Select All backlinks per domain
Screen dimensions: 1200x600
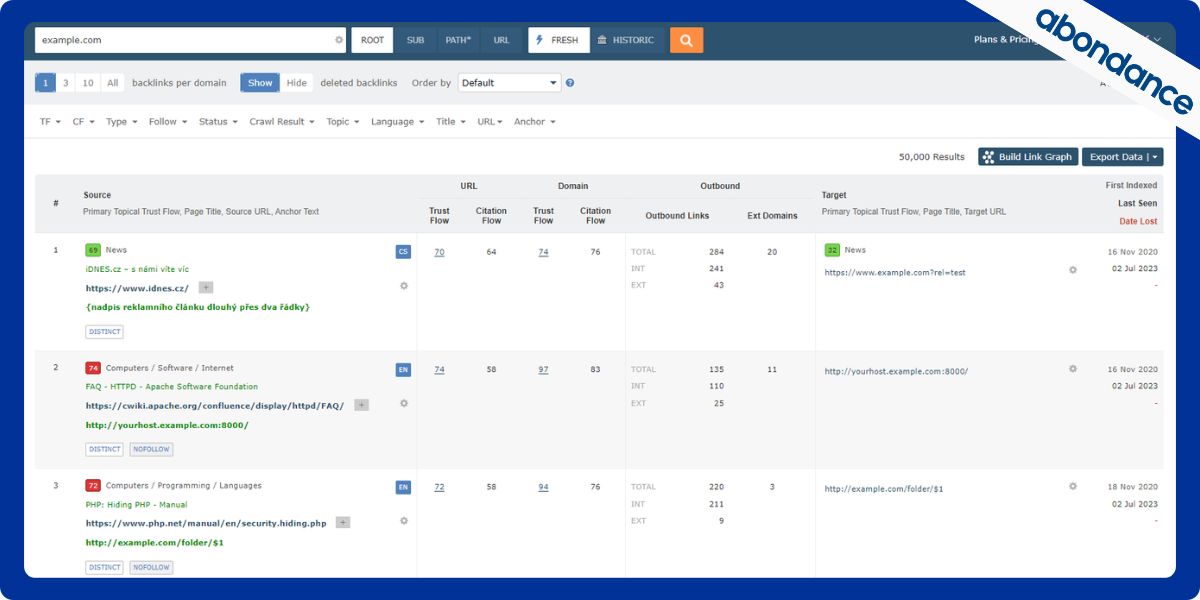coord(113,83)
